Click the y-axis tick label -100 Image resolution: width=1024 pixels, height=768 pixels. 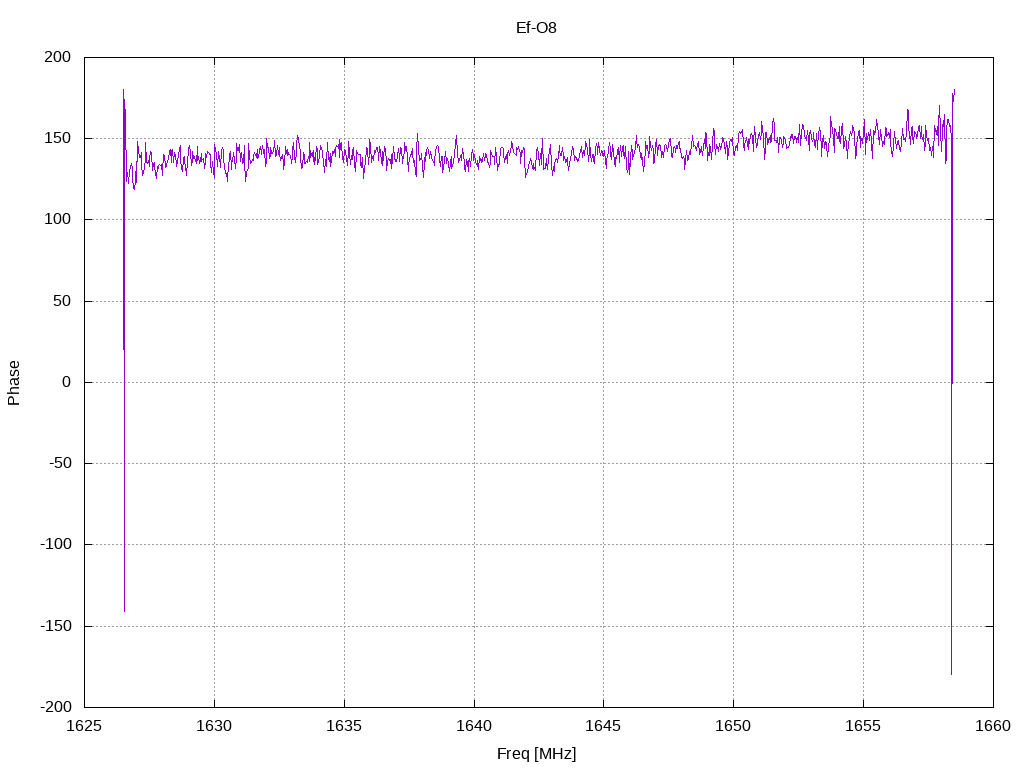pyautogui.click(x=56, y=544)
